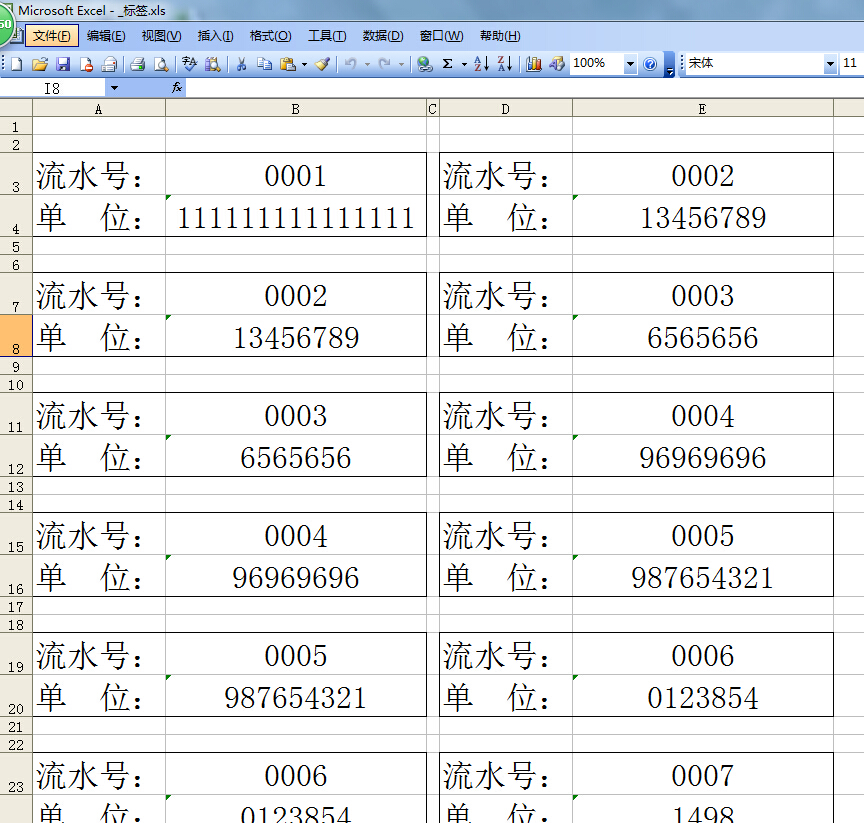Open the 数据(D) menu

click(383, 36)
